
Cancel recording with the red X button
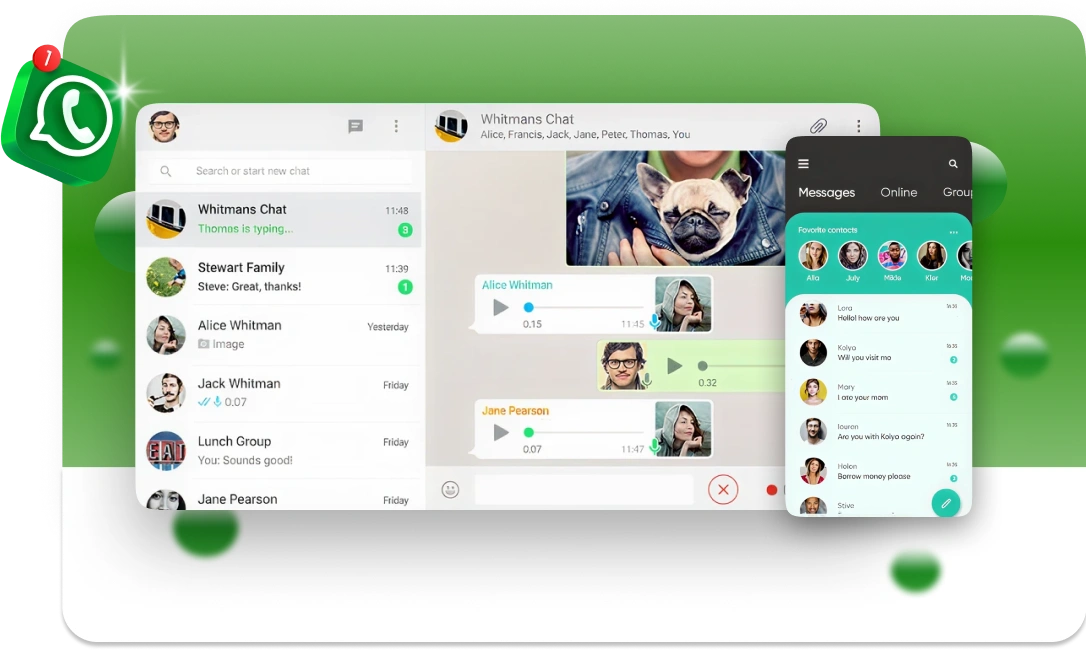723,490
